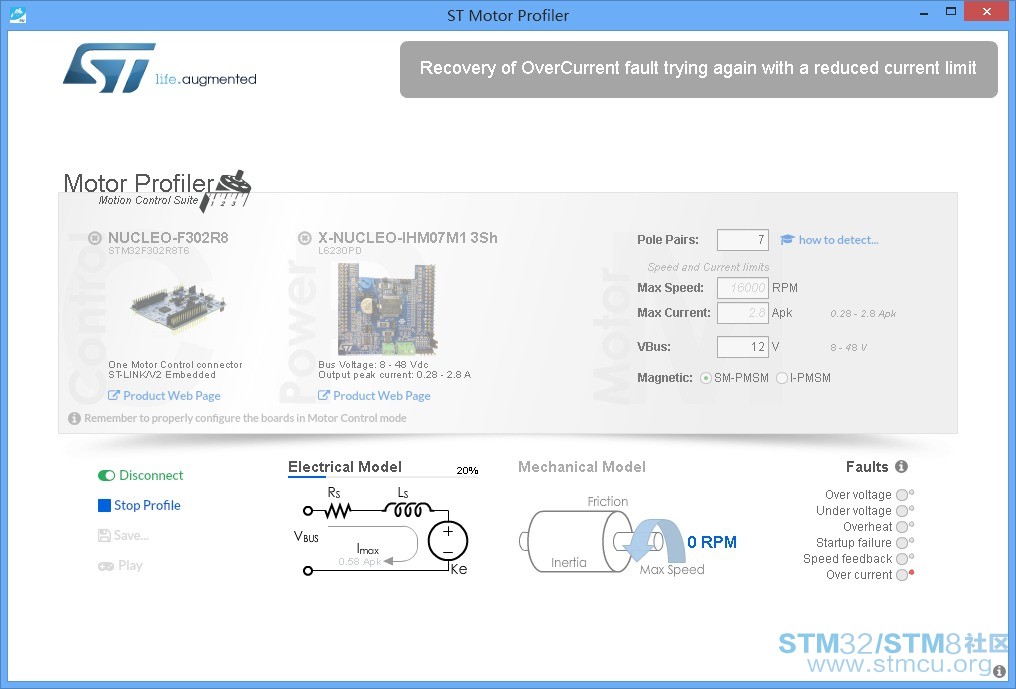Open X-NUCLEO-IHM07M1 Product Web Page link
Screen dimensions: 1016x689
(375, 395)
